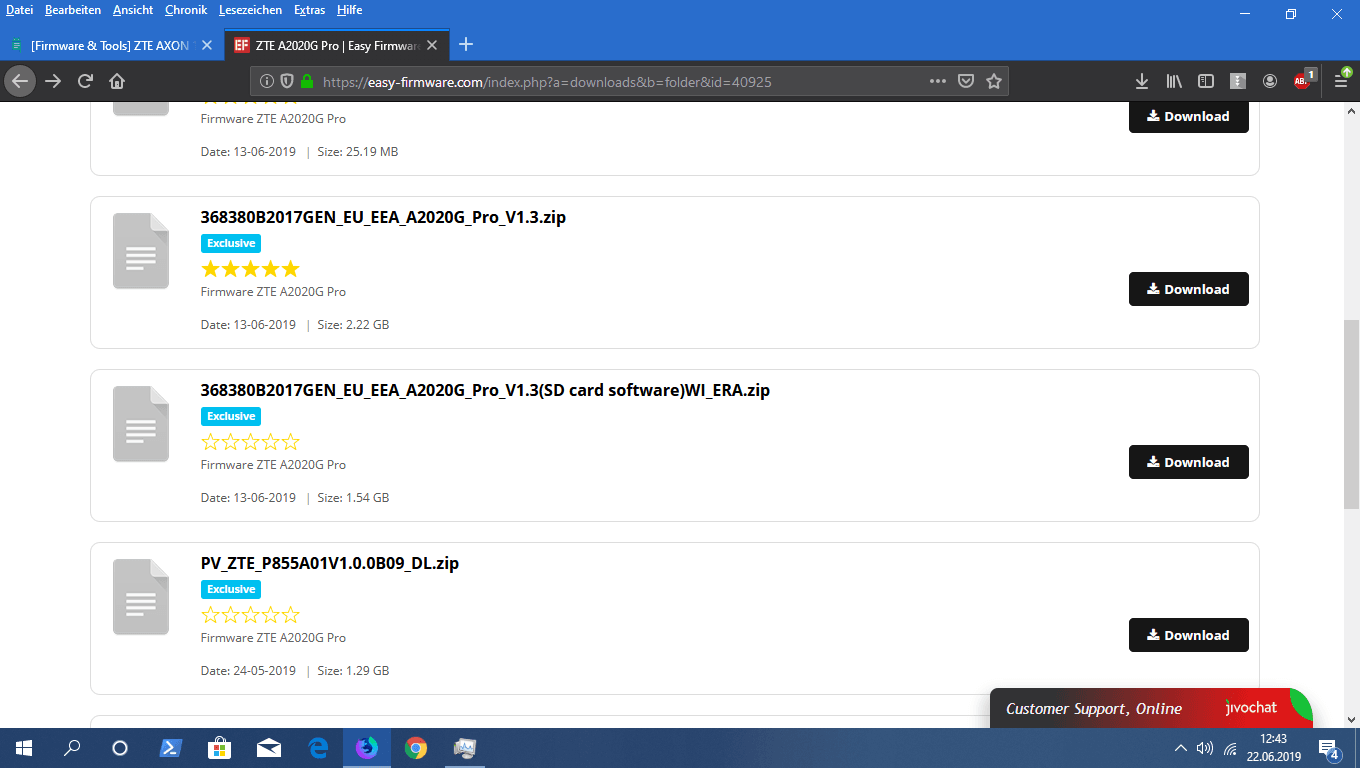This screenshot has width=1360, height=768.
Task: Open page actions three-dots menu
Action: [938, 81]
